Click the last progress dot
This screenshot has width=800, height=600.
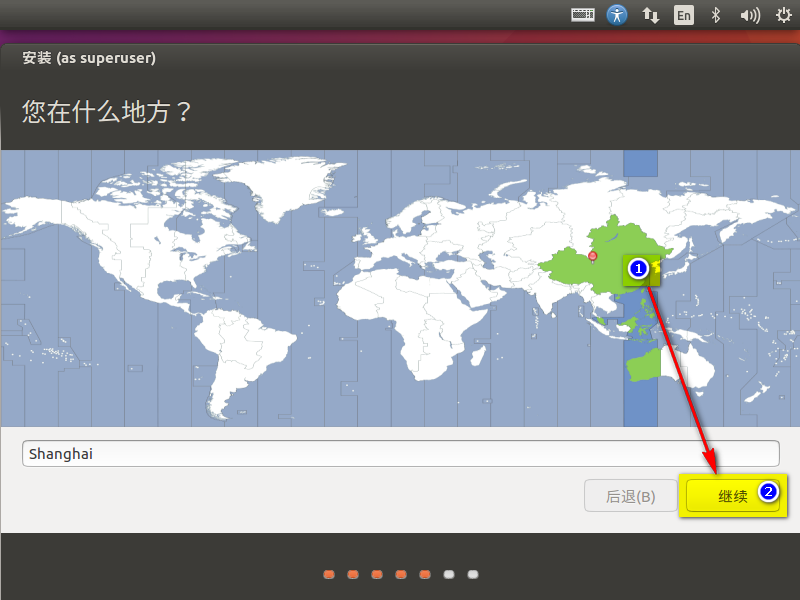472,575
